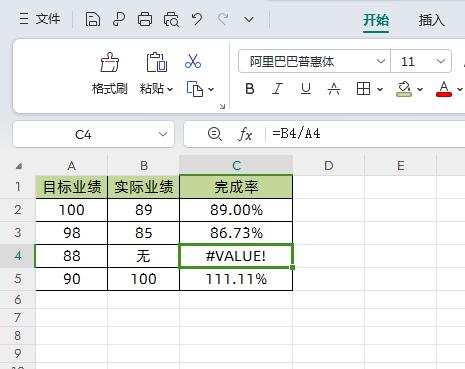Click the Print icon
Viewport: 465px width, 369px height.
pyautogui.click(x=145, y=19)
